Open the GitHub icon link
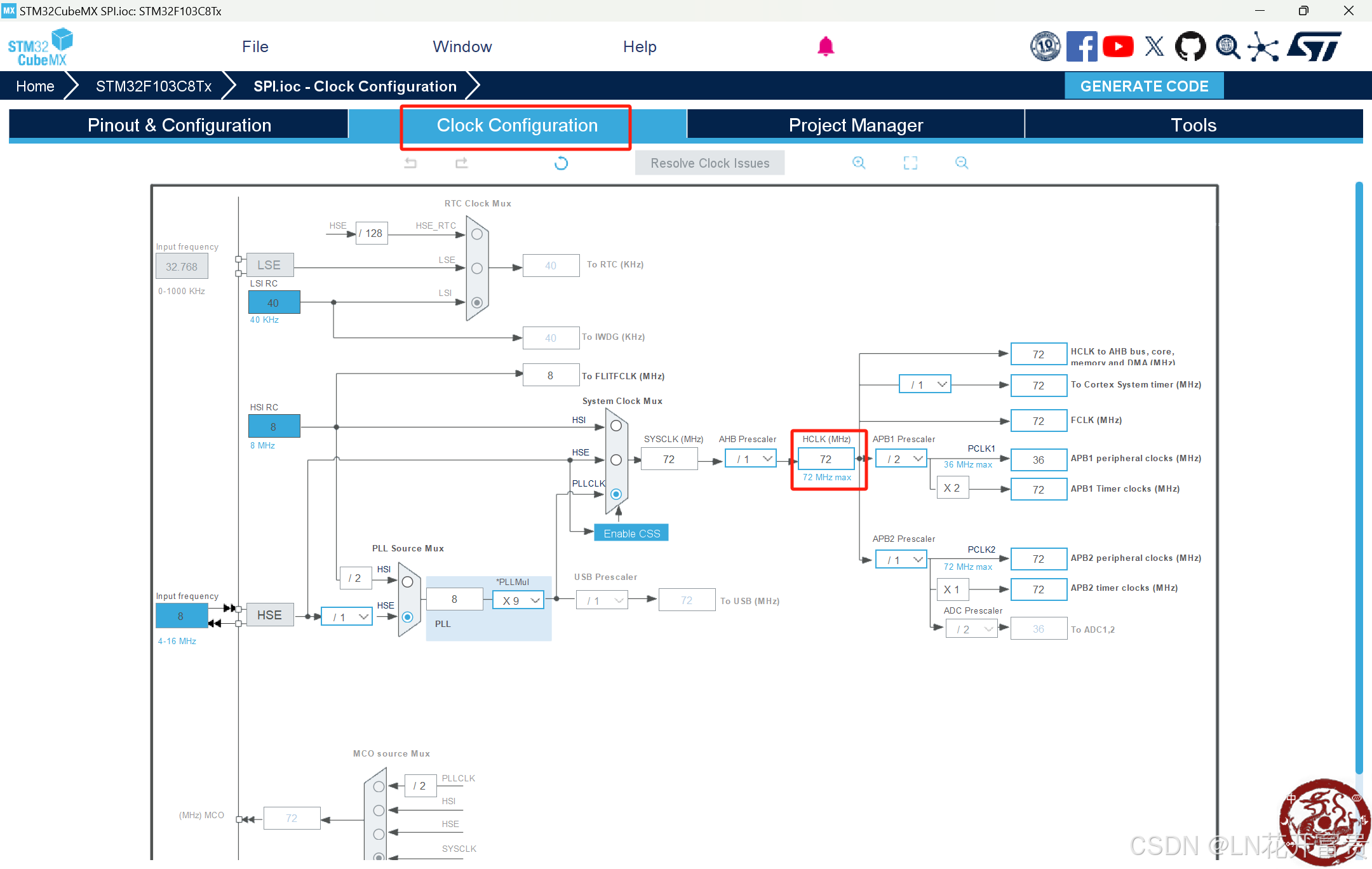1372x869 pixels. pos(1190,46)
